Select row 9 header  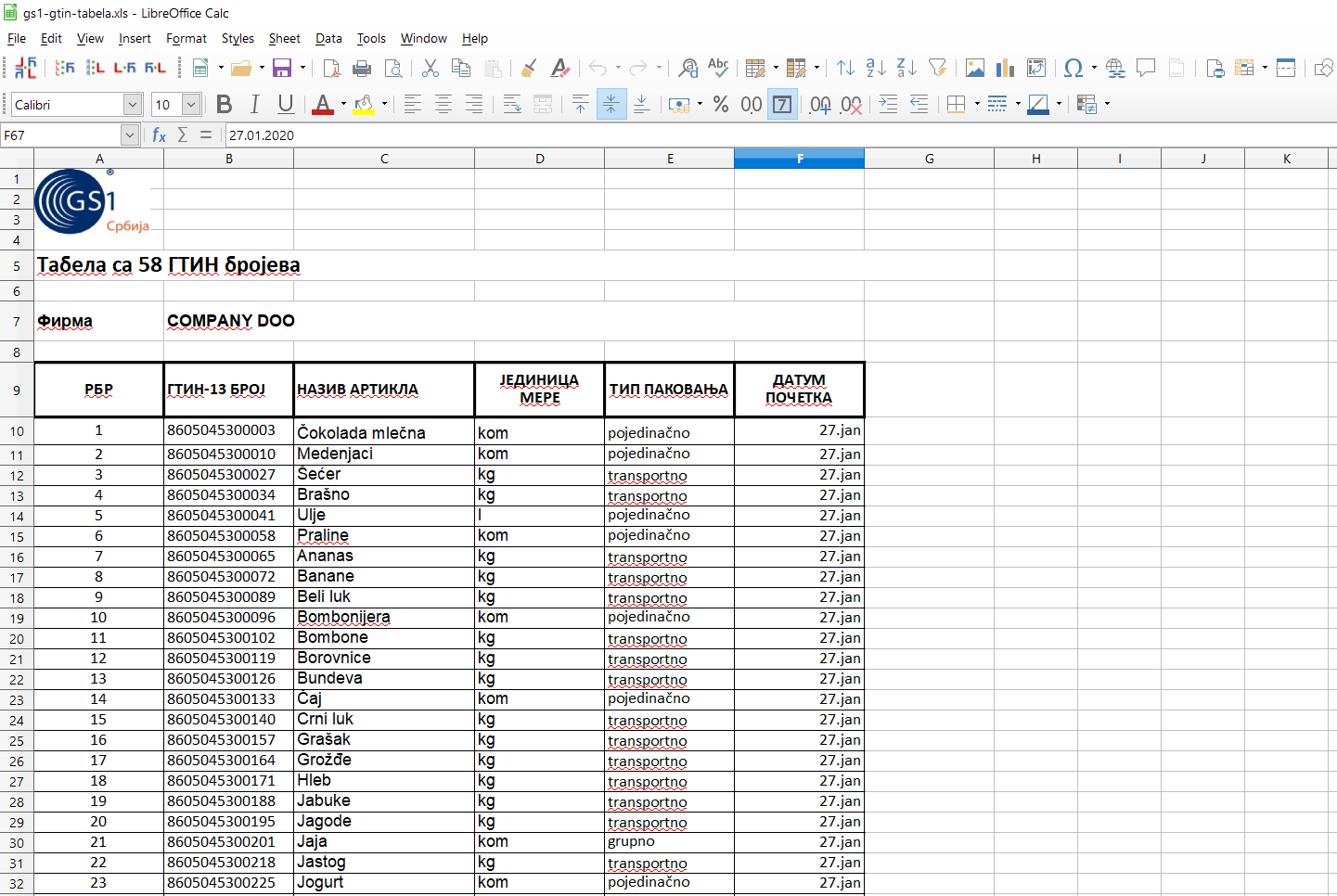[x=17, y=390]
